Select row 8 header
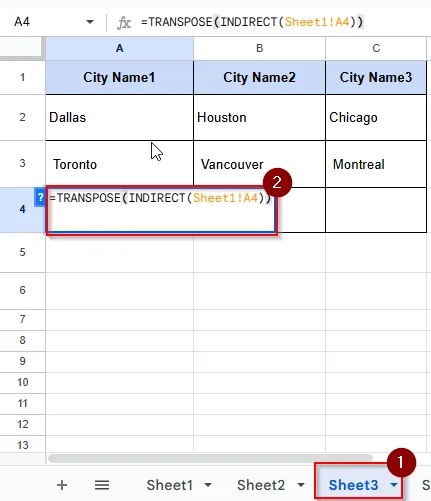Image resolution: width=431 pixels, height=501 pixels. coord(22,340)
